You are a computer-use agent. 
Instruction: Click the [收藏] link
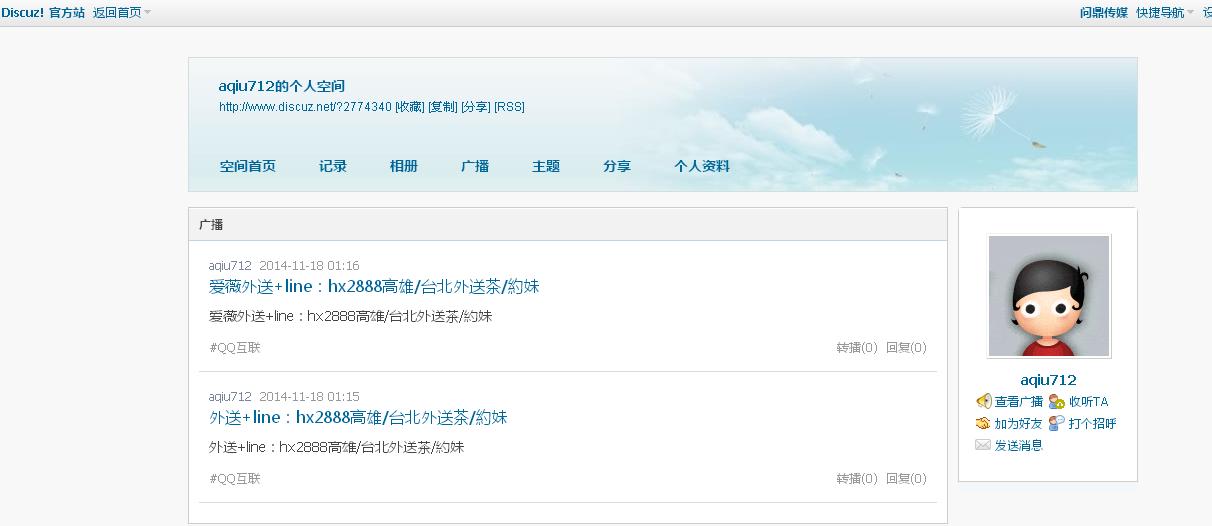410,107
